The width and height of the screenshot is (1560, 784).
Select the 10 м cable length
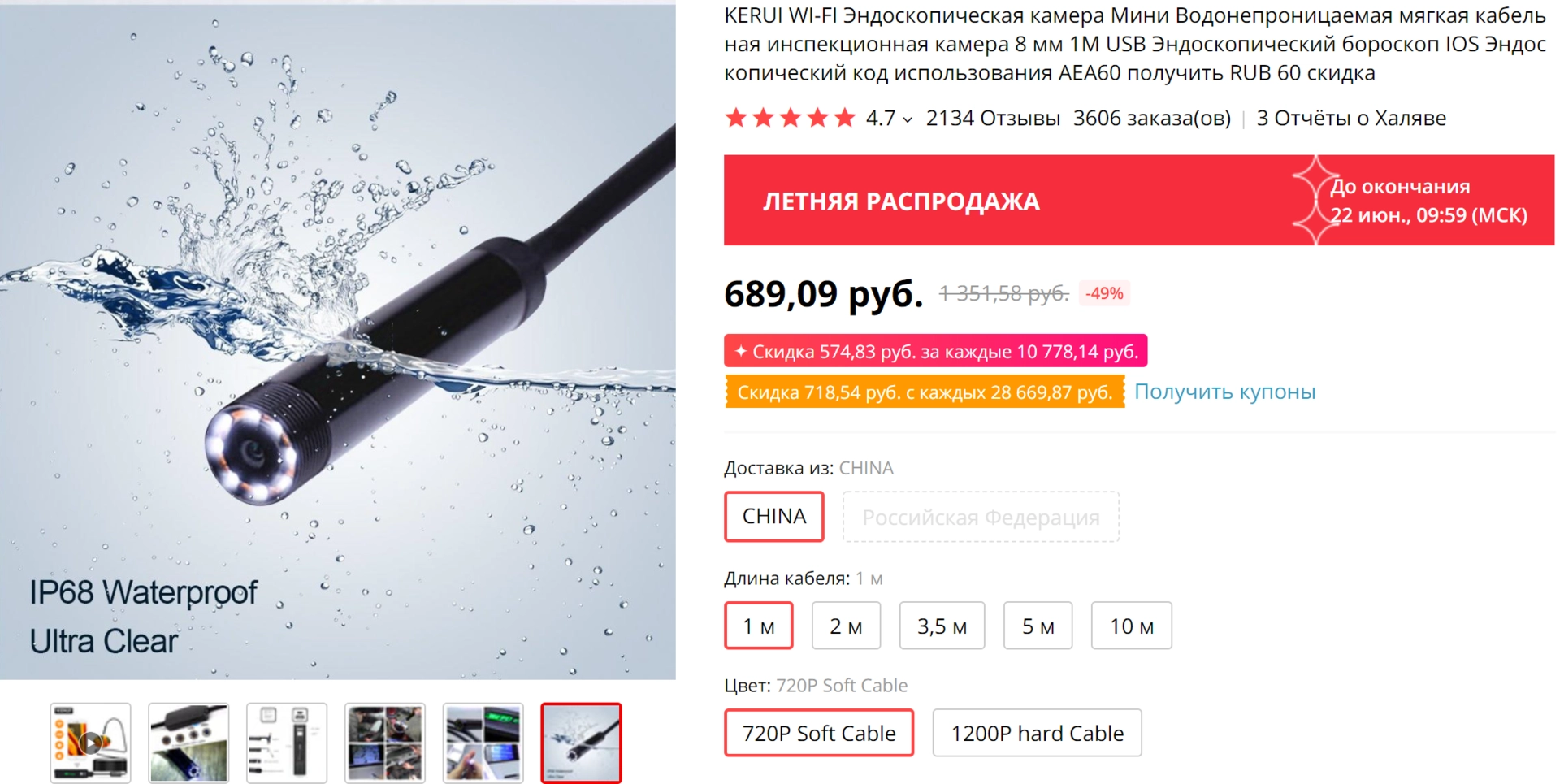(x=1132, y=626)
